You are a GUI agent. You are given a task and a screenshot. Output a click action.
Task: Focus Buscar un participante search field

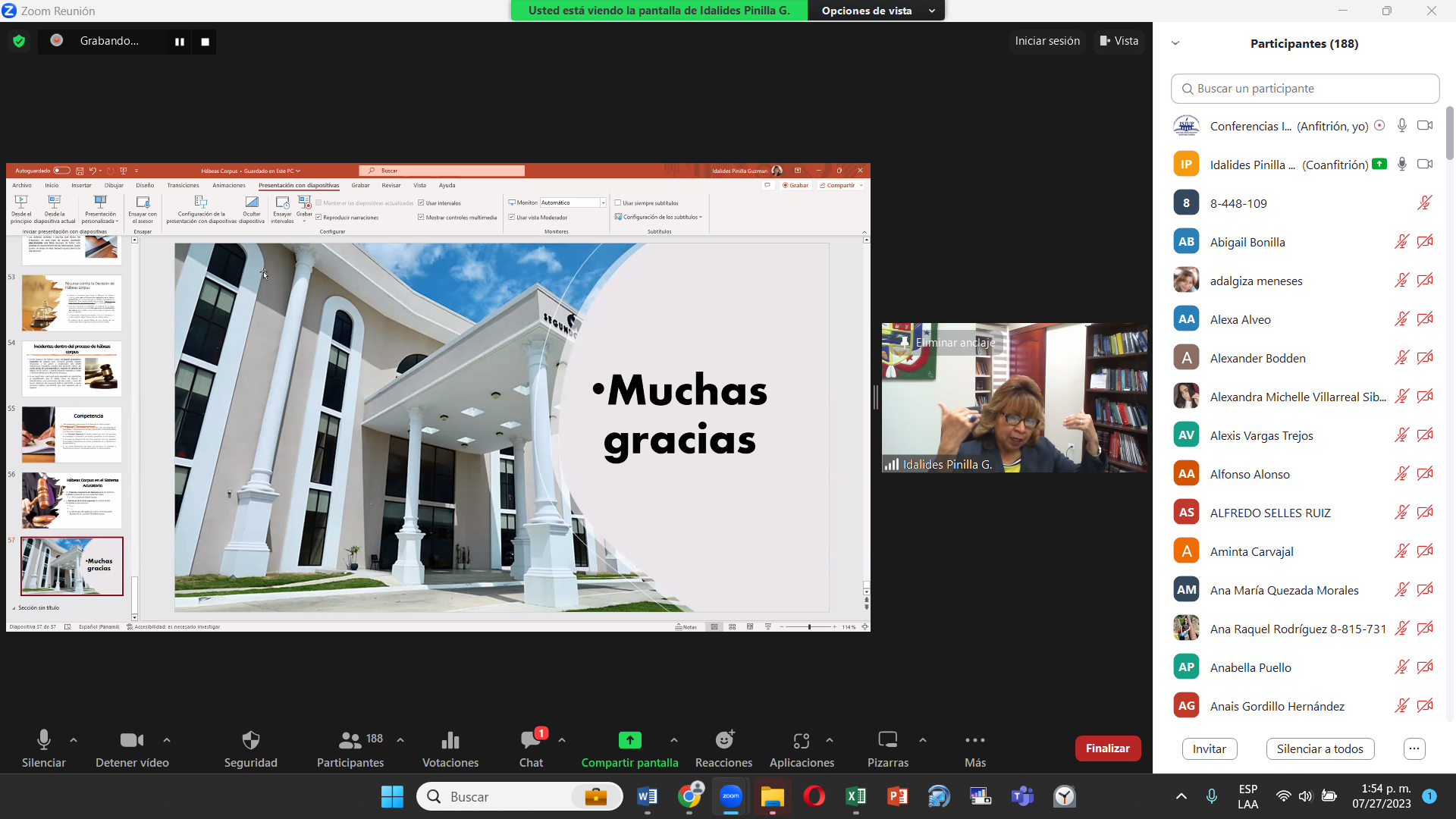[1305, 89]
